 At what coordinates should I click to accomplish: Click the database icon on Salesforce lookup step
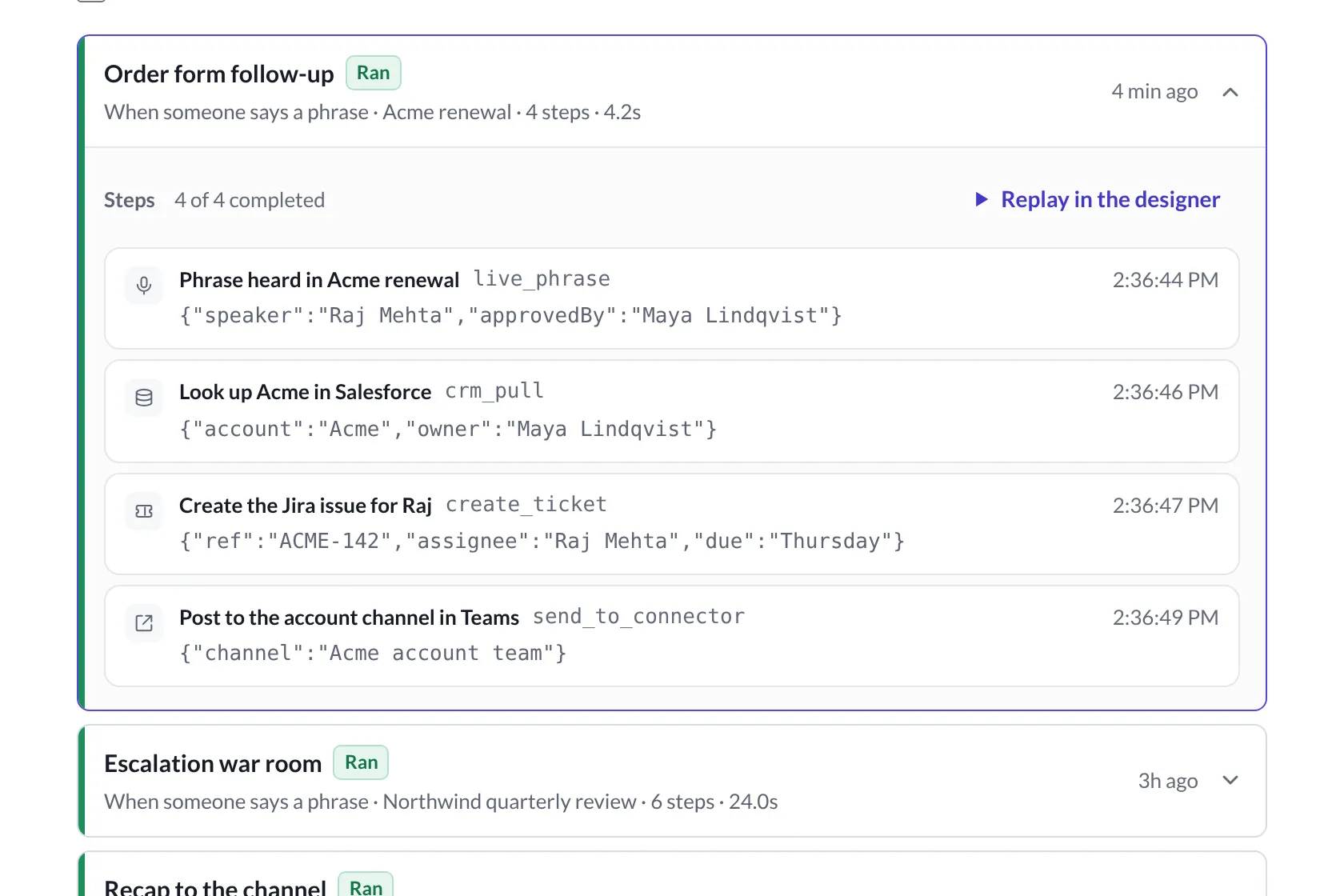pos(144,398)
